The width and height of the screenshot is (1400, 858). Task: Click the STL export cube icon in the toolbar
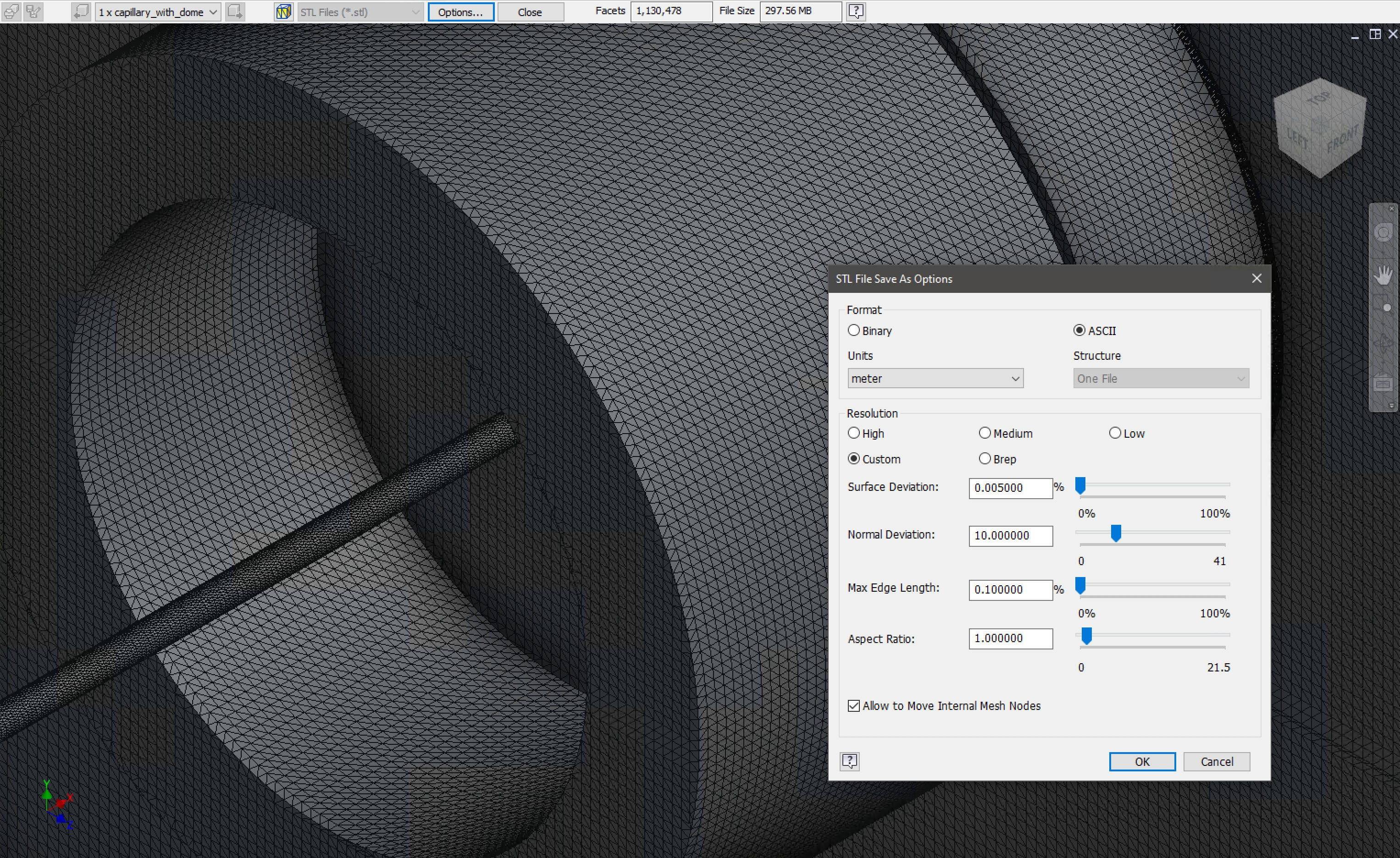pyautogui.click(x=283, y=11)
